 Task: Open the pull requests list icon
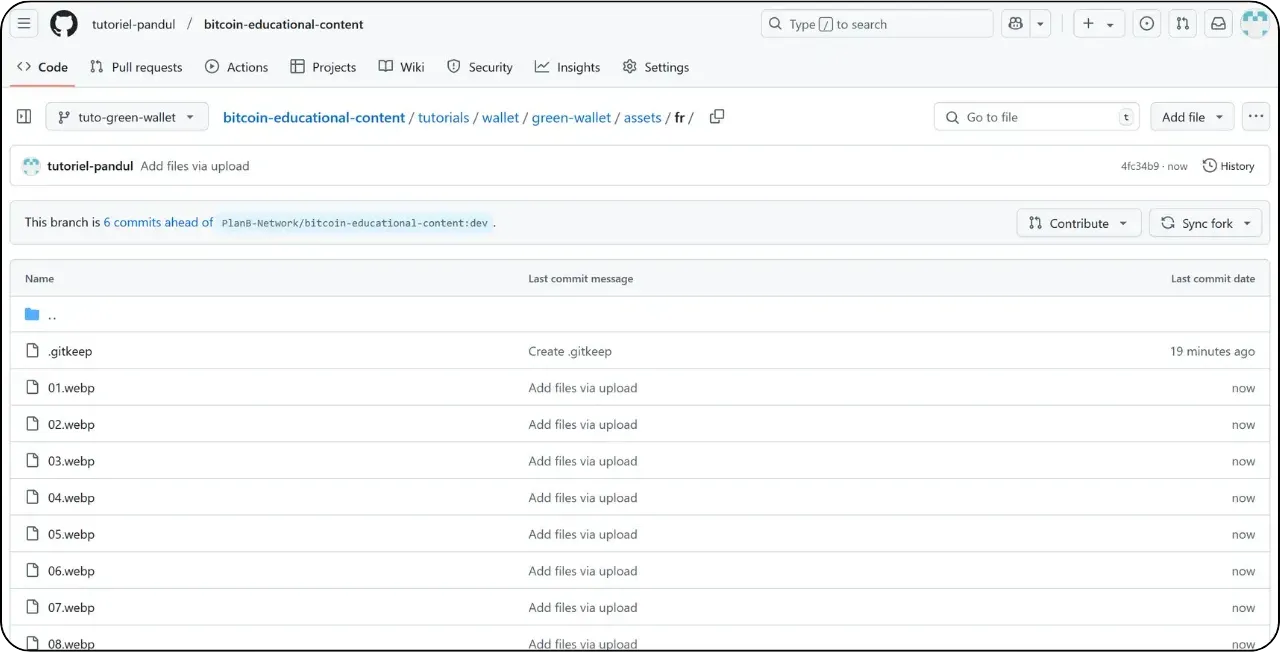(x=1182, y=23)
